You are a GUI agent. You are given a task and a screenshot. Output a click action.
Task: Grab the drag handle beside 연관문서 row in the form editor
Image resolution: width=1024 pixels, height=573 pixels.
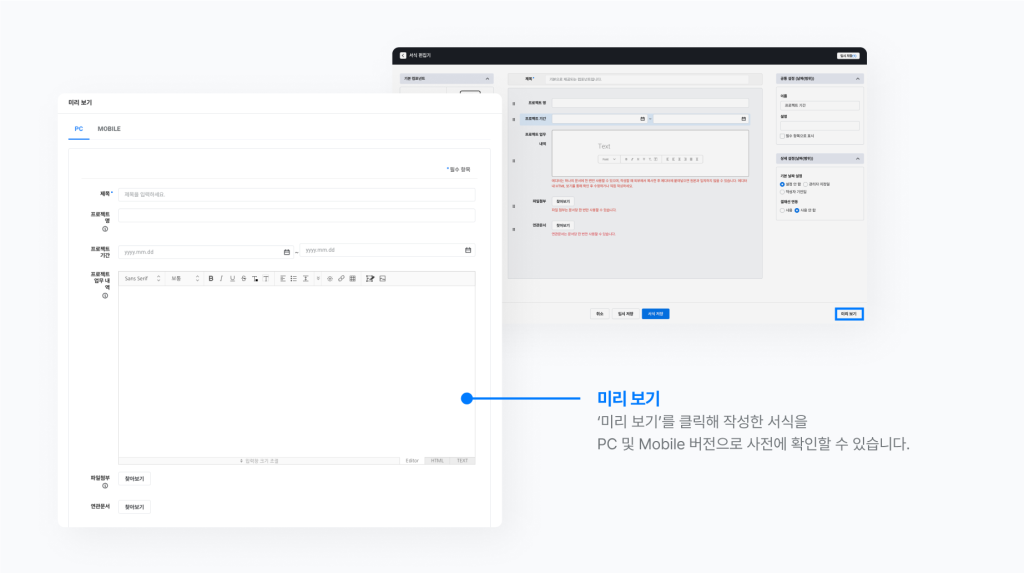pyautogui.click(x=514, y=229)
